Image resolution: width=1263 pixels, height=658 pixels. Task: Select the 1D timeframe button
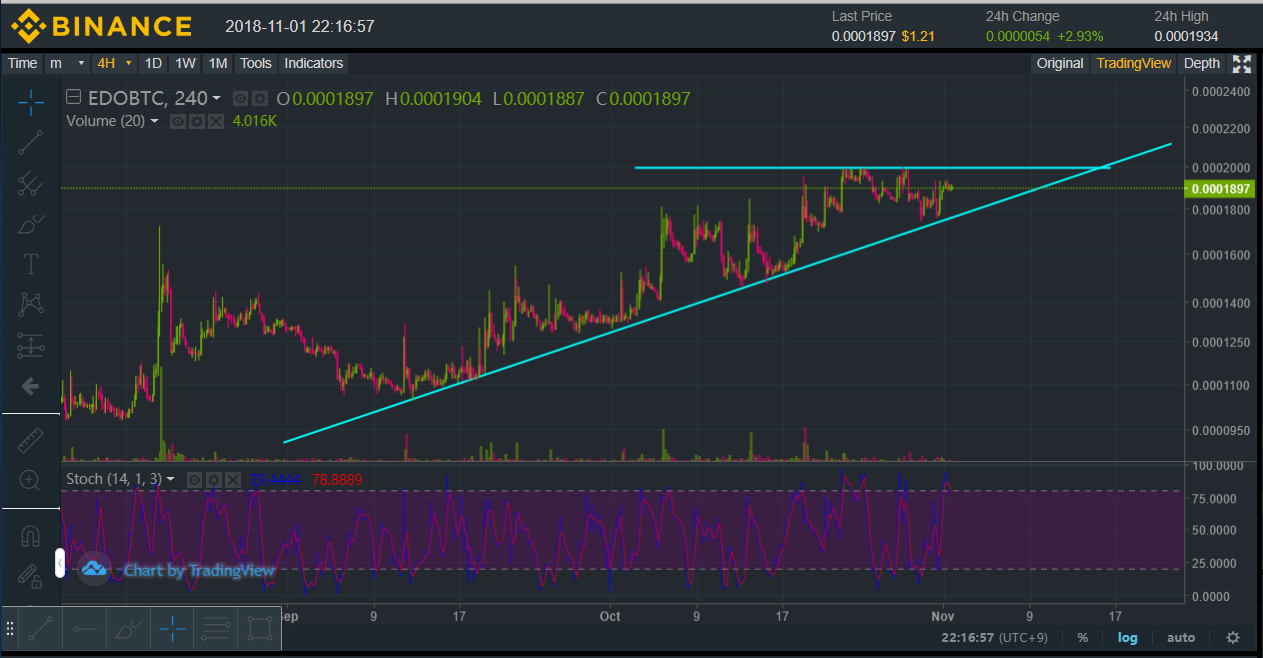(x=153, y=63)
